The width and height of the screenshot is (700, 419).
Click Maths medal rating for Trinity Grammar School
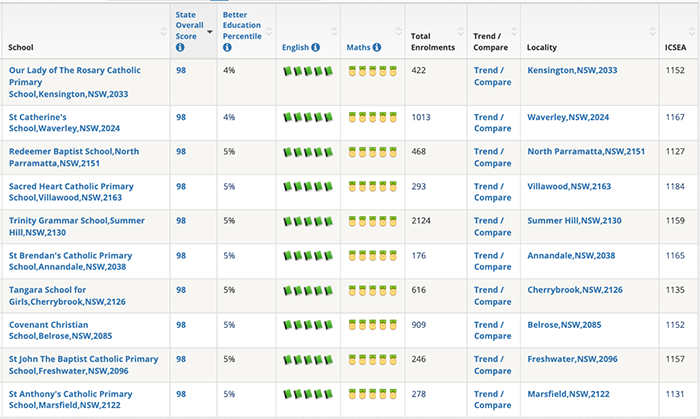tap(372, 221)
